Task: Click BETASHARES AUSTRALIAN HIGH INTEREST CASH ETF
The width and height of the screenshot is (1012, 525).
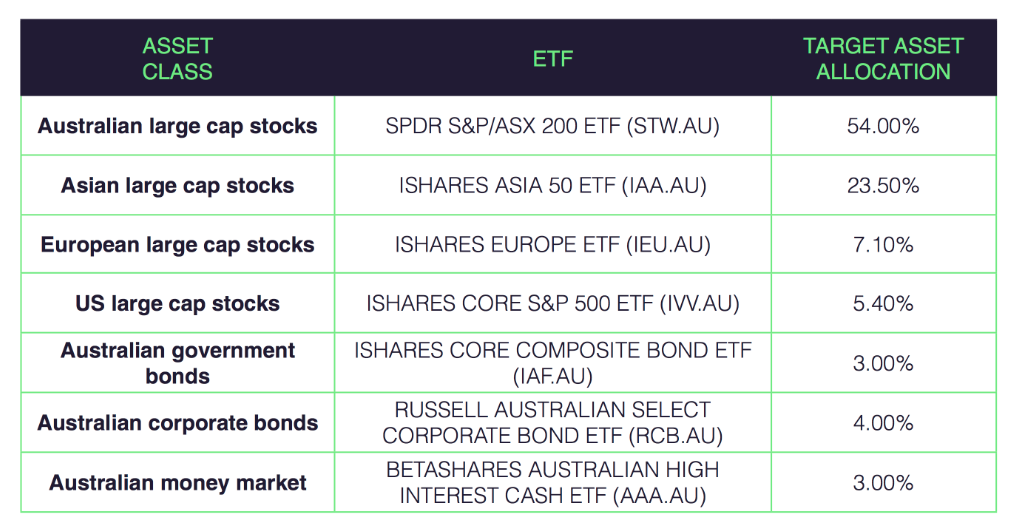Action: pyautogui.click(x=552, y=482)
